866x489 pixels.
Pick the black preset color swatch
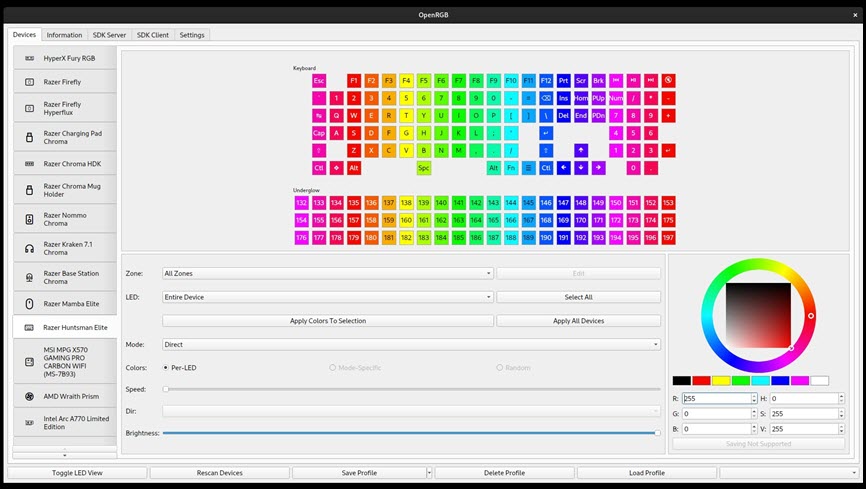[682, 381]
